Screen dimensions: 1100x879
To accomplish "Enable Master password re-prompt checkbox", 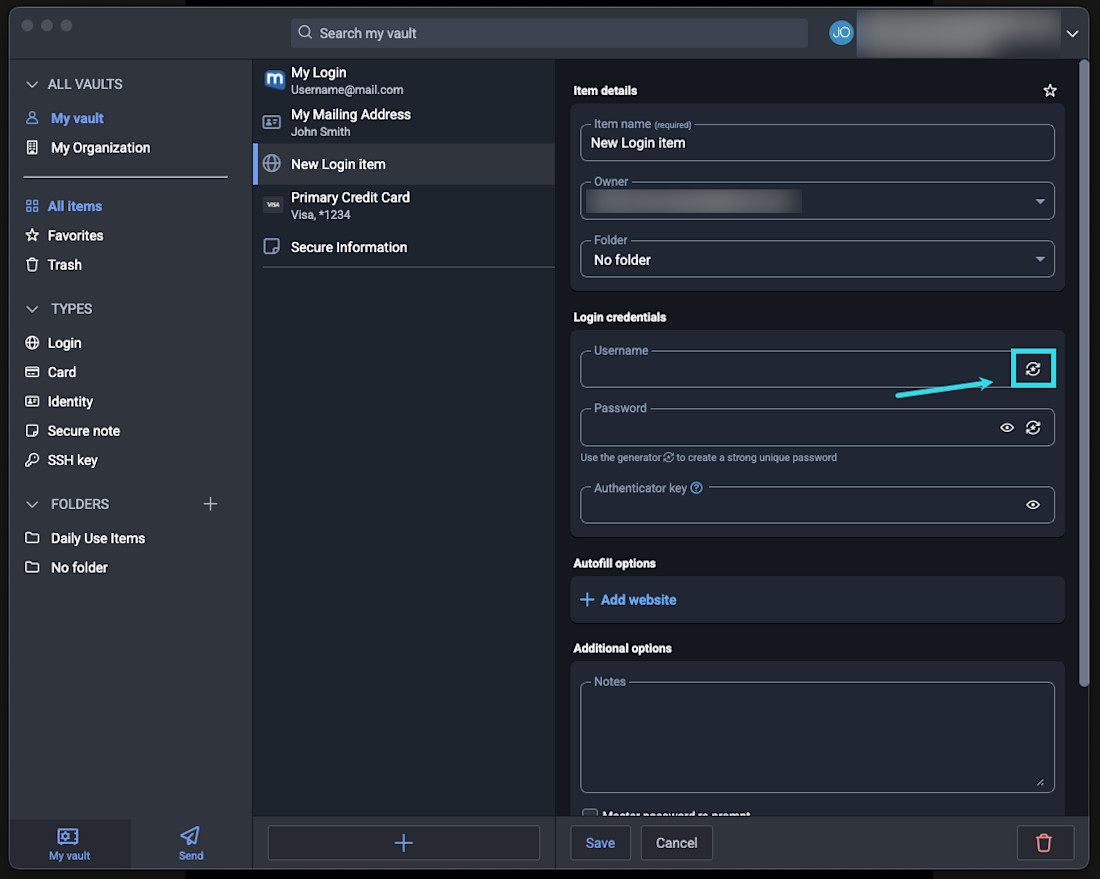I will (590, 815).
